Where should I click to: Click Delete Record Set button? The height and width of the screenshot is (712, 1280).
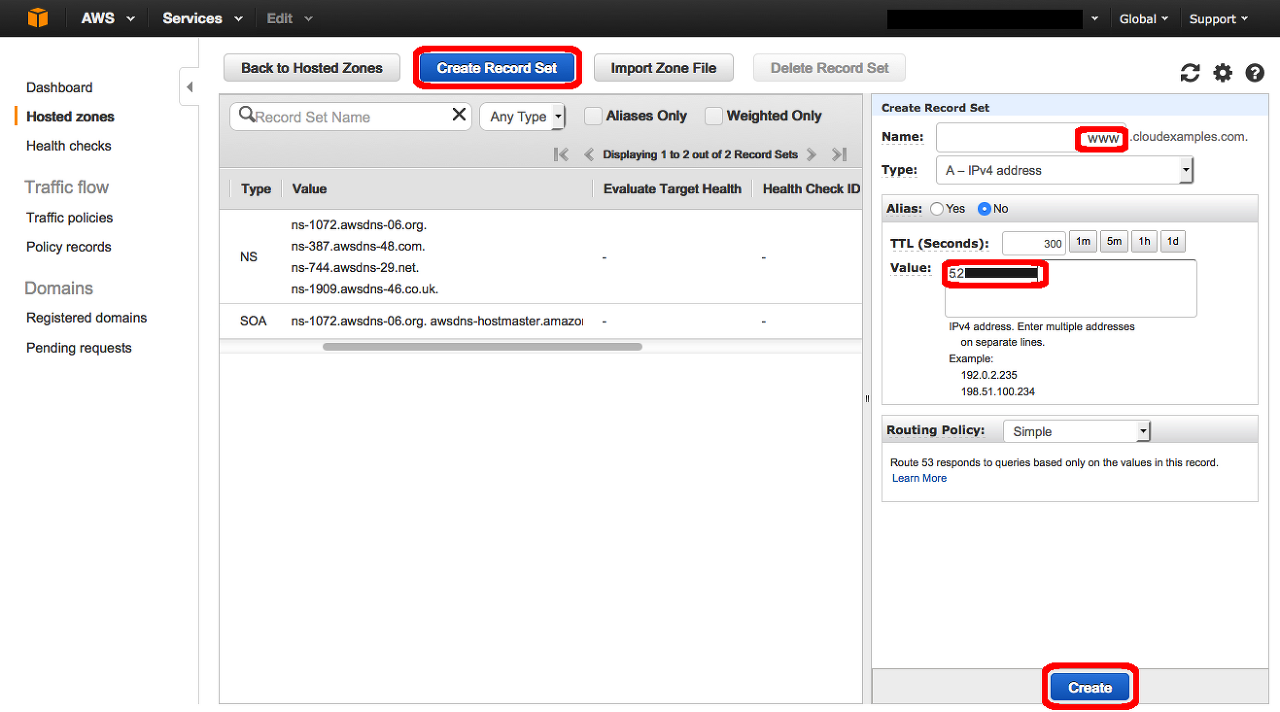830,68
